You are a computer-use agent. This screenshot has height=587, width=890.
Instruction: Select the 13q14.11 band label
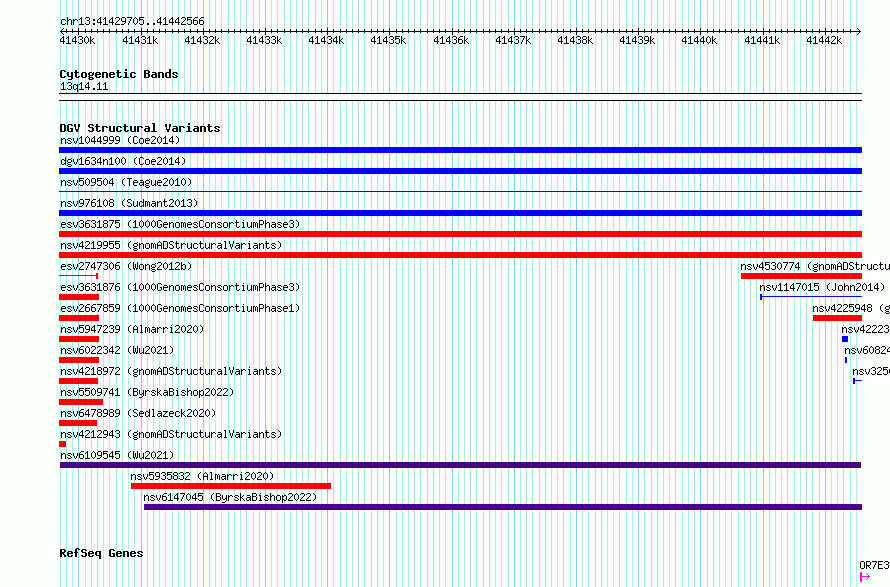[x=84, y=86]
